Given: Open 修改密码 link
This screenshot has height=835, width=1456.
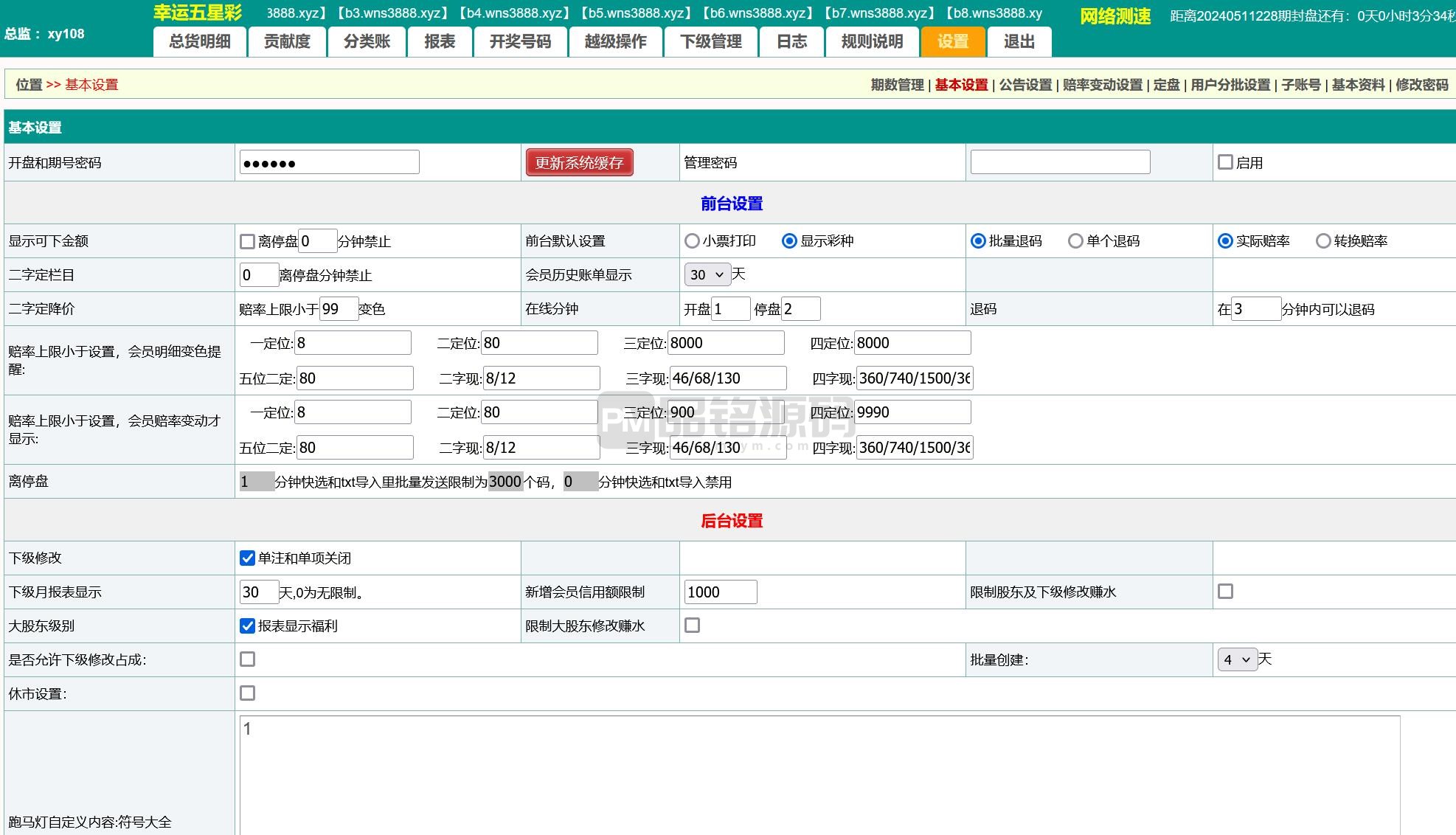Looking at the screenshot, I should [1421, 85].
